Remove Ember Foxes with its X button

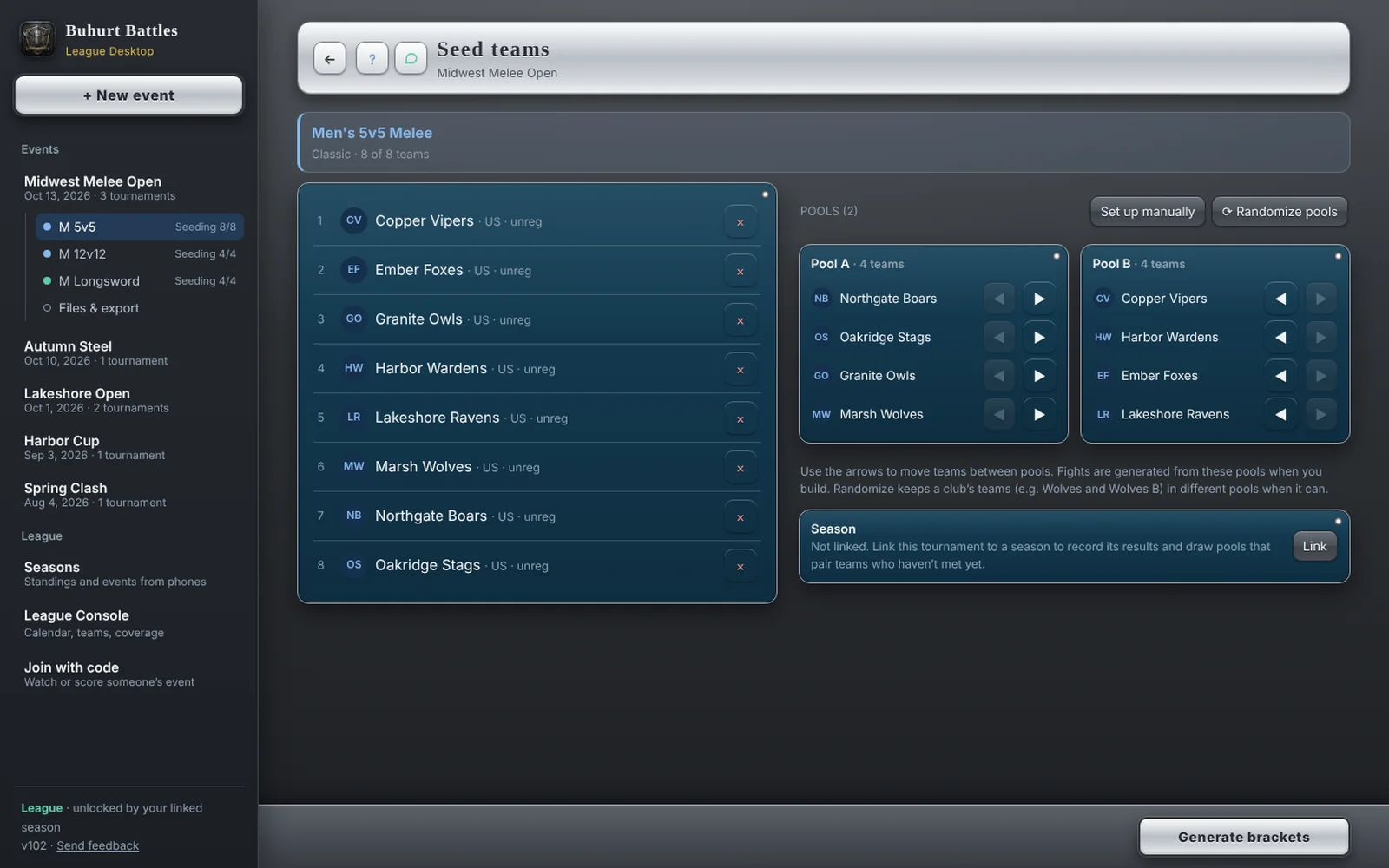[741, 272]
